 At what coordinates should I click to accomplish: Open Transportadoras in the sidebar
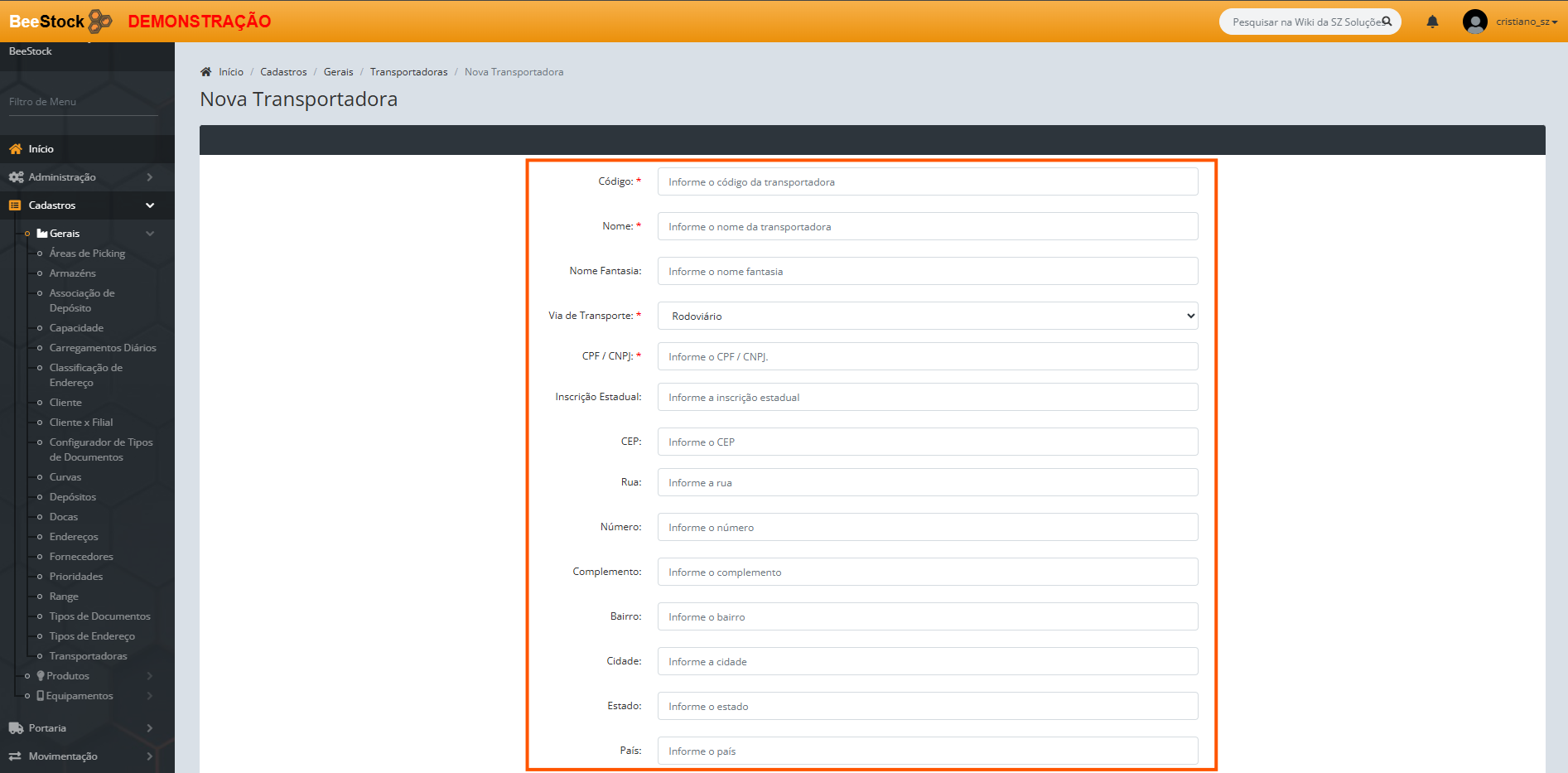tap(88, 656)
